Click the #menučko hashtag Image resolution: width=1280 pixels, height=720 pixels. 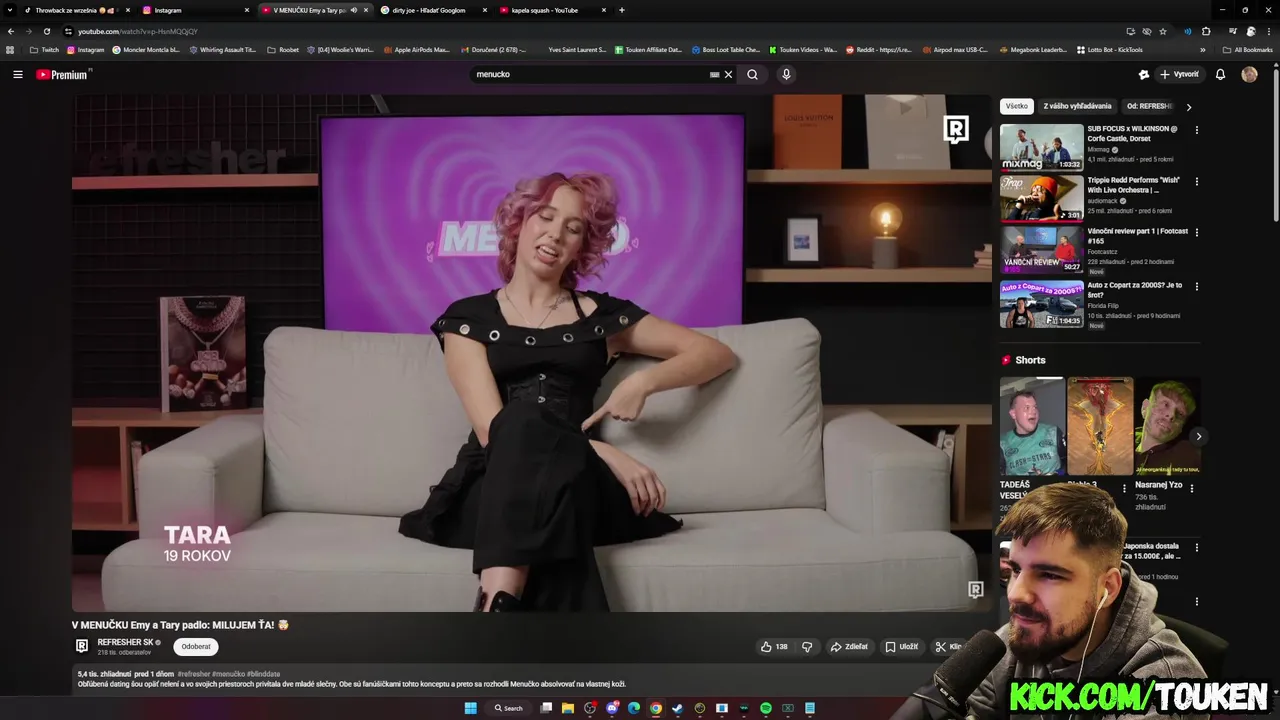pos(228,674)
